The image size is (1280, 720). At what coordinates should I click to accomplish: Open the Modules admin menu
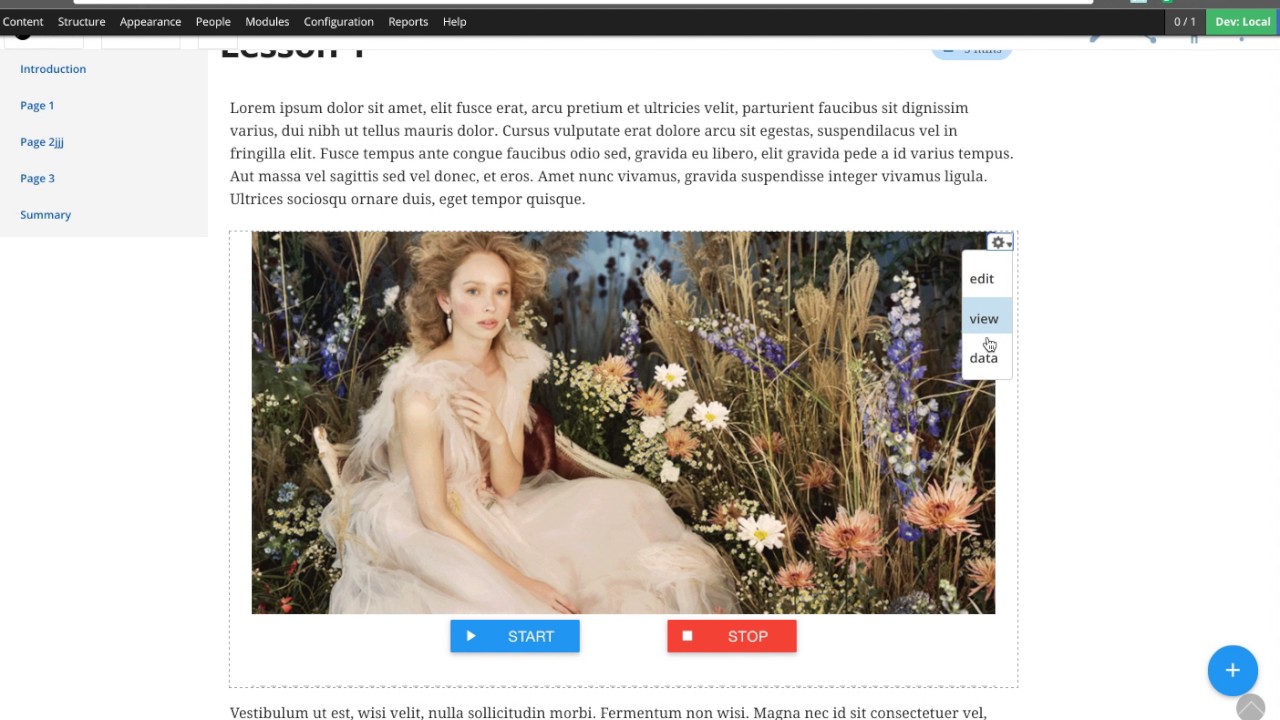pos(267,21)
